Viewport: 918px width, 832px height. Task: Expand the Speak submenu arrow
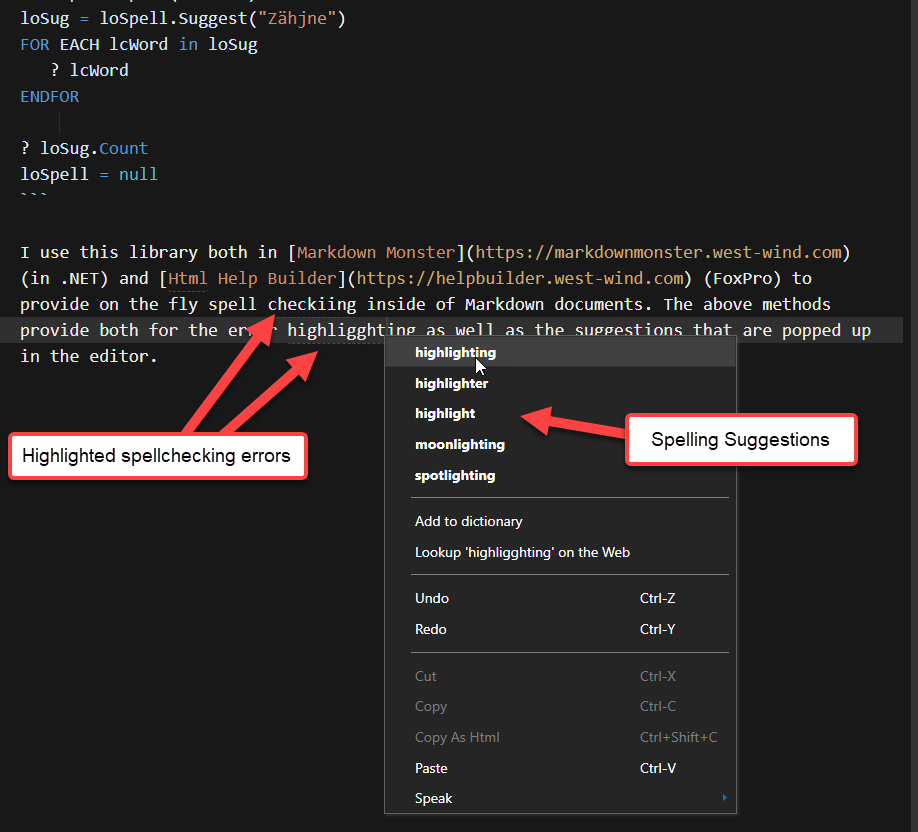coord(724,798)
